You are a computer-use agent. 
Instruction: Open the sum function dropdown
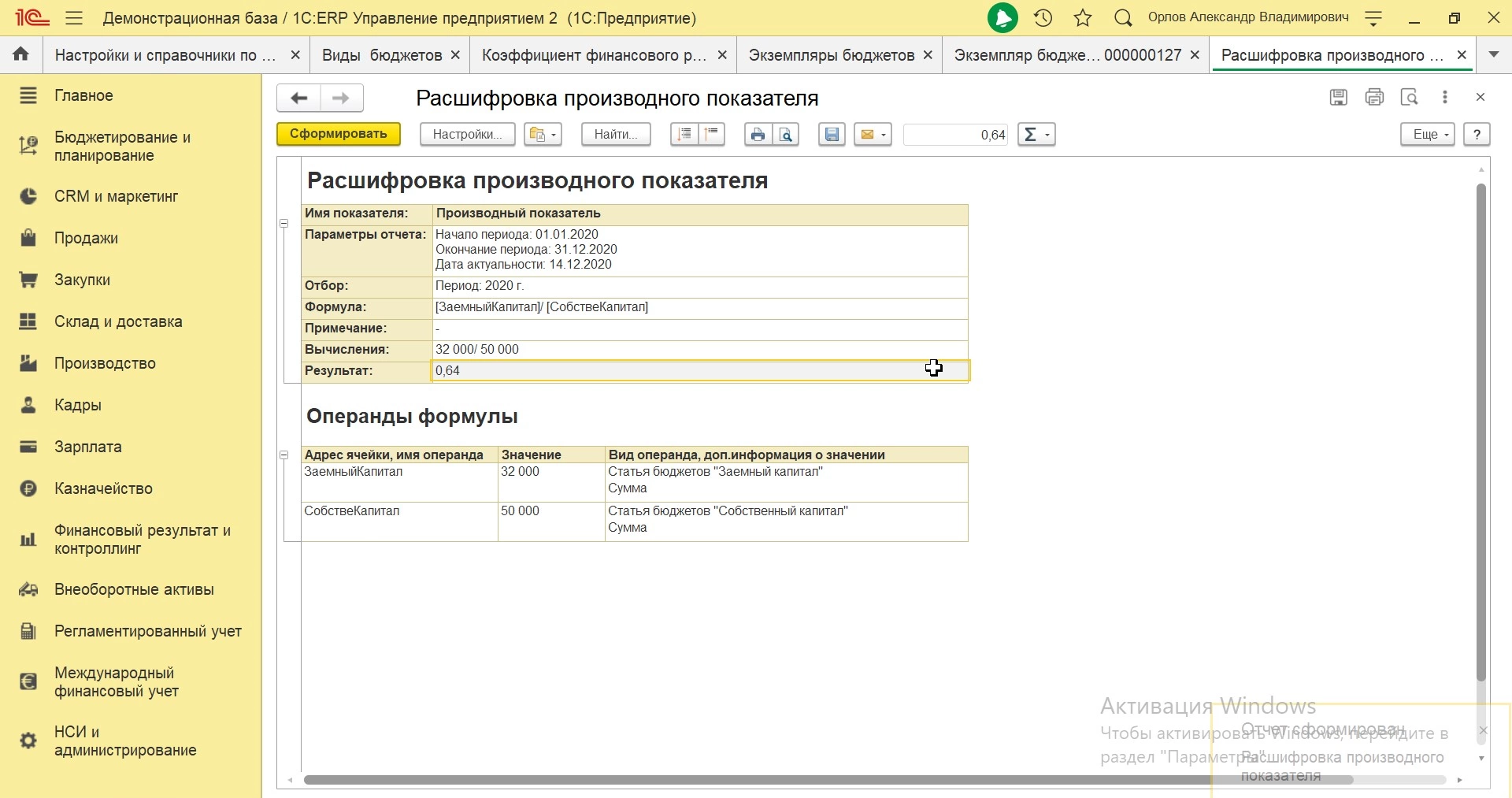(1036, 135)
